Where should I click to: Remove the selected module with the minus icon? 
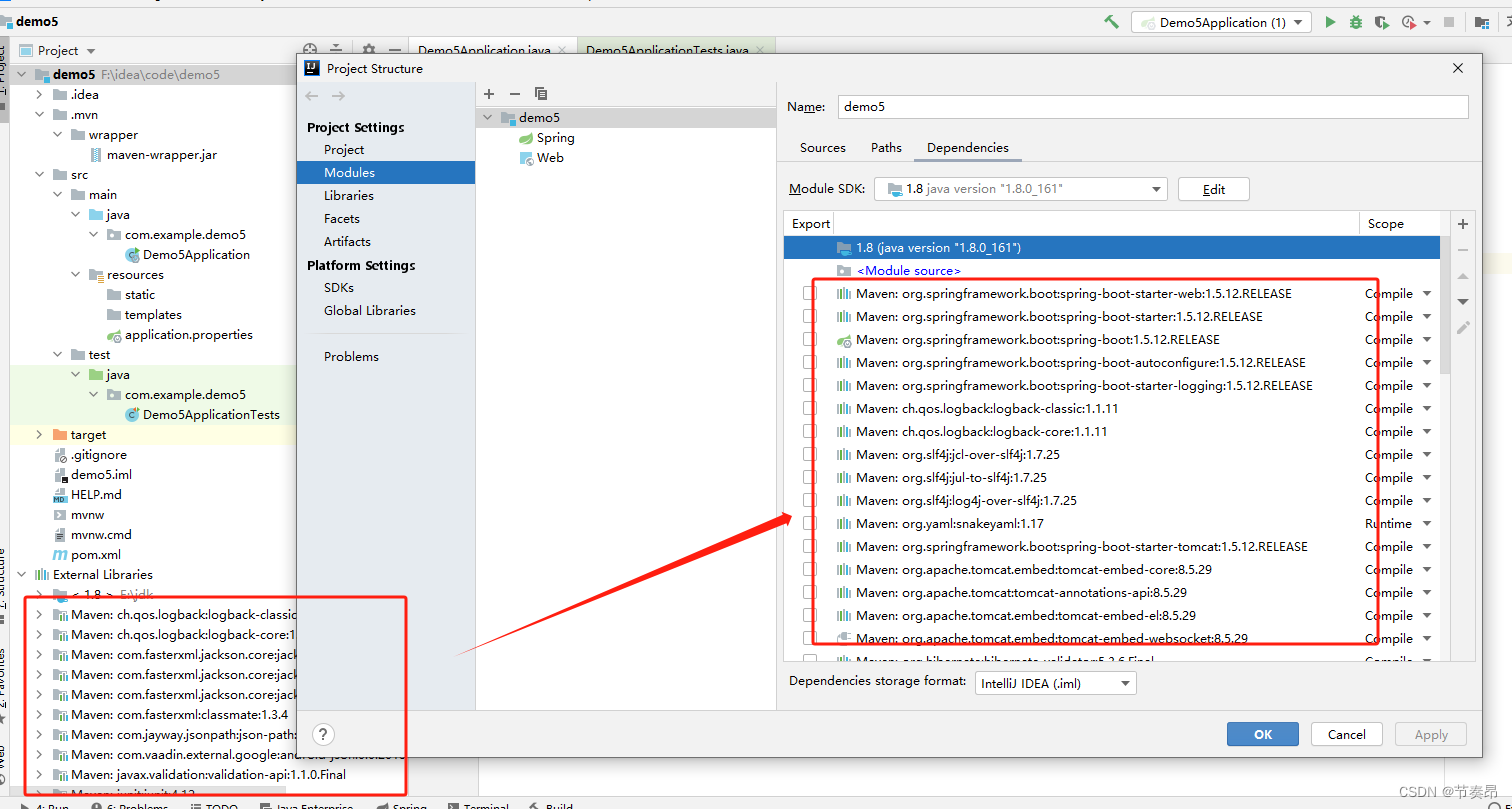515,94
